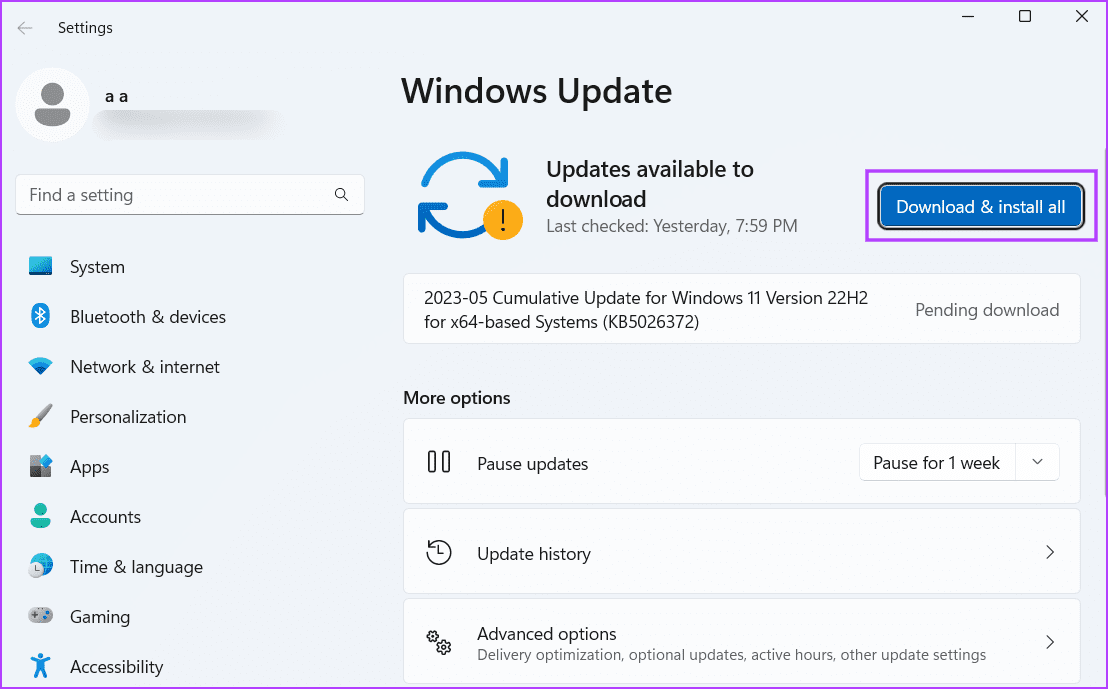Image resolution: width=1108 pixels, height=689 pixels.
Task: Click the Update history clock icon
Action: tap(439, 552)
